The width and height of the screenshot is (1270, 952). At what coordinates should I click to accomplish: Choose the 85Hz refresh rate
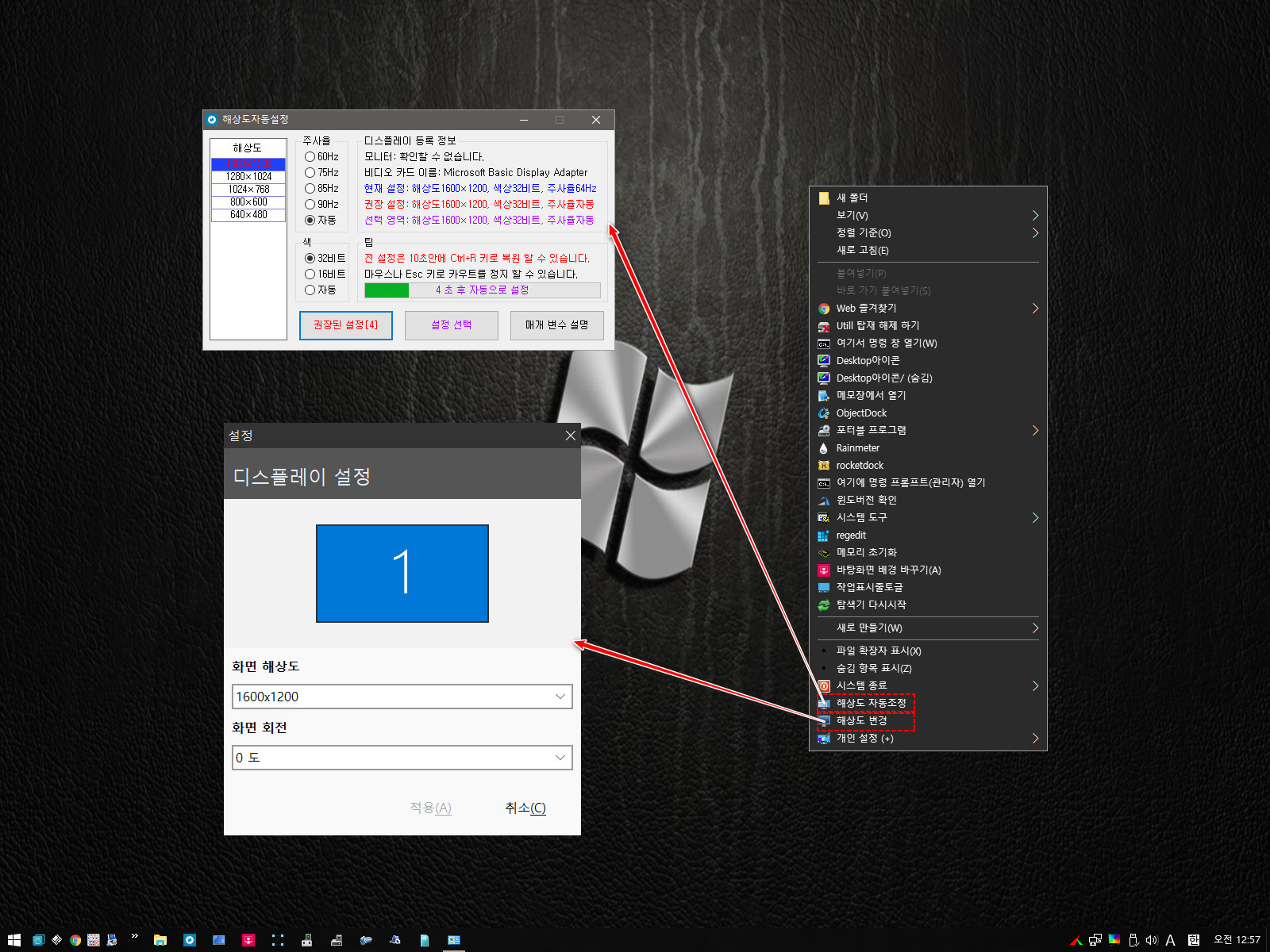[x=310, y=189]
